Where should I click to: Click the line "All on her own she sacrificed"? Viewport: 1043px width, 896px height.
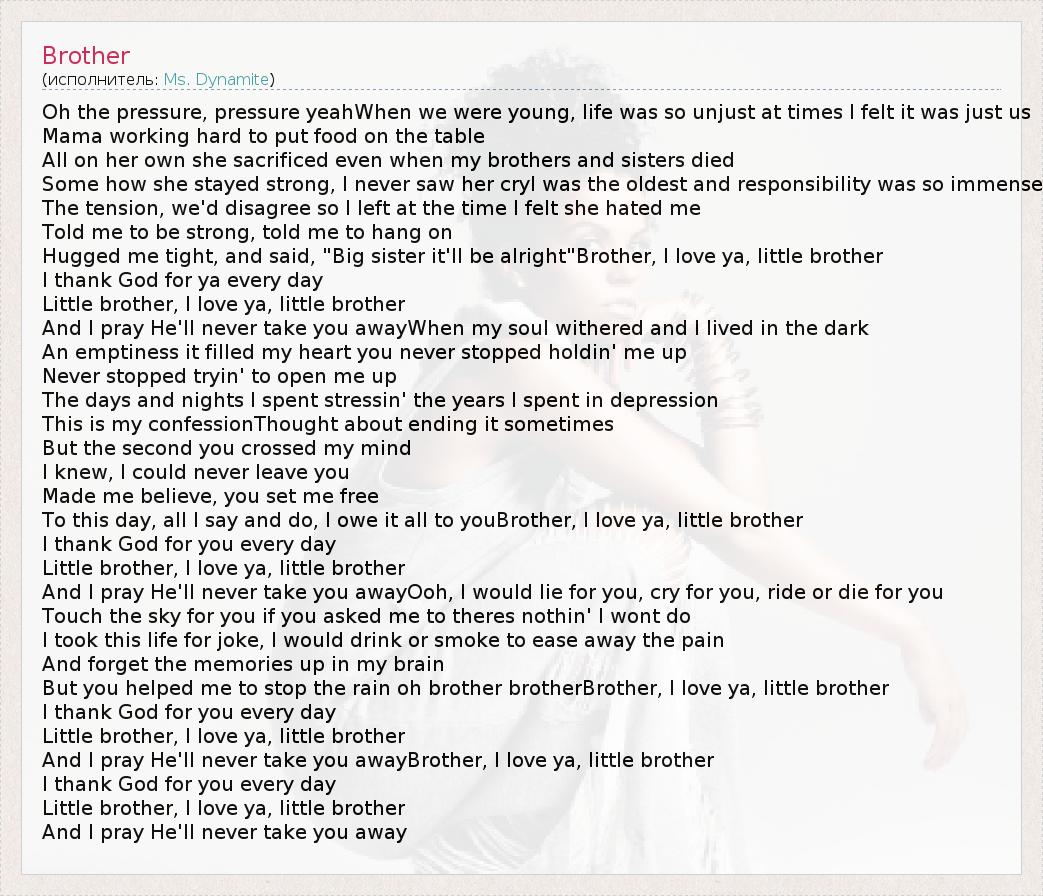point(388,160)
